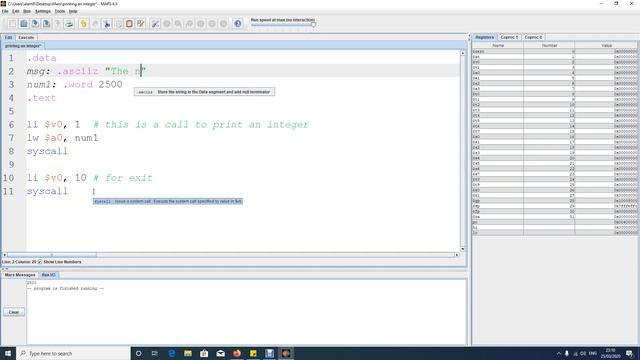
Task: Click the Backstep toolbar icon
Action: click(189, 24)
